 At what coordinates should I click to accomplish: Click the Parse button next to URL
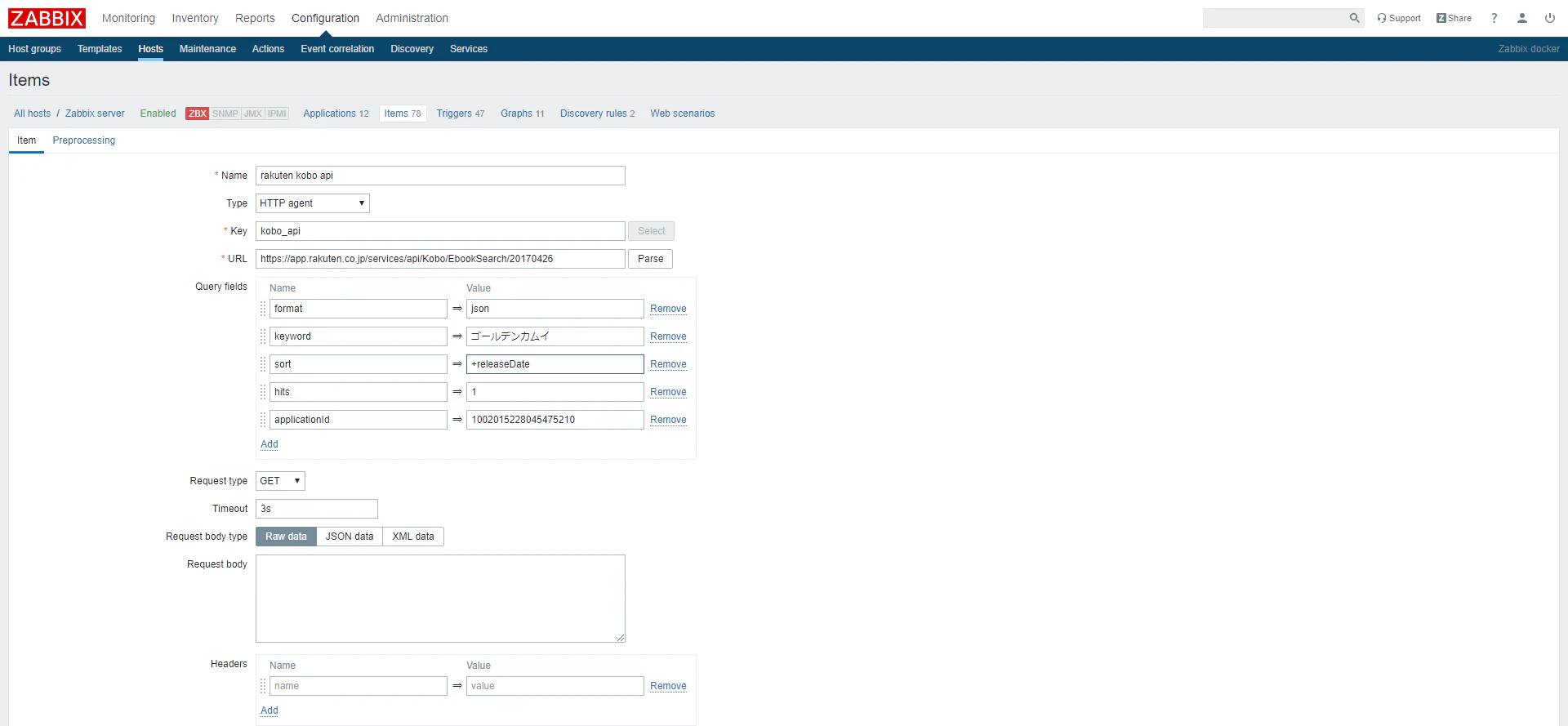tap(651, 259)
